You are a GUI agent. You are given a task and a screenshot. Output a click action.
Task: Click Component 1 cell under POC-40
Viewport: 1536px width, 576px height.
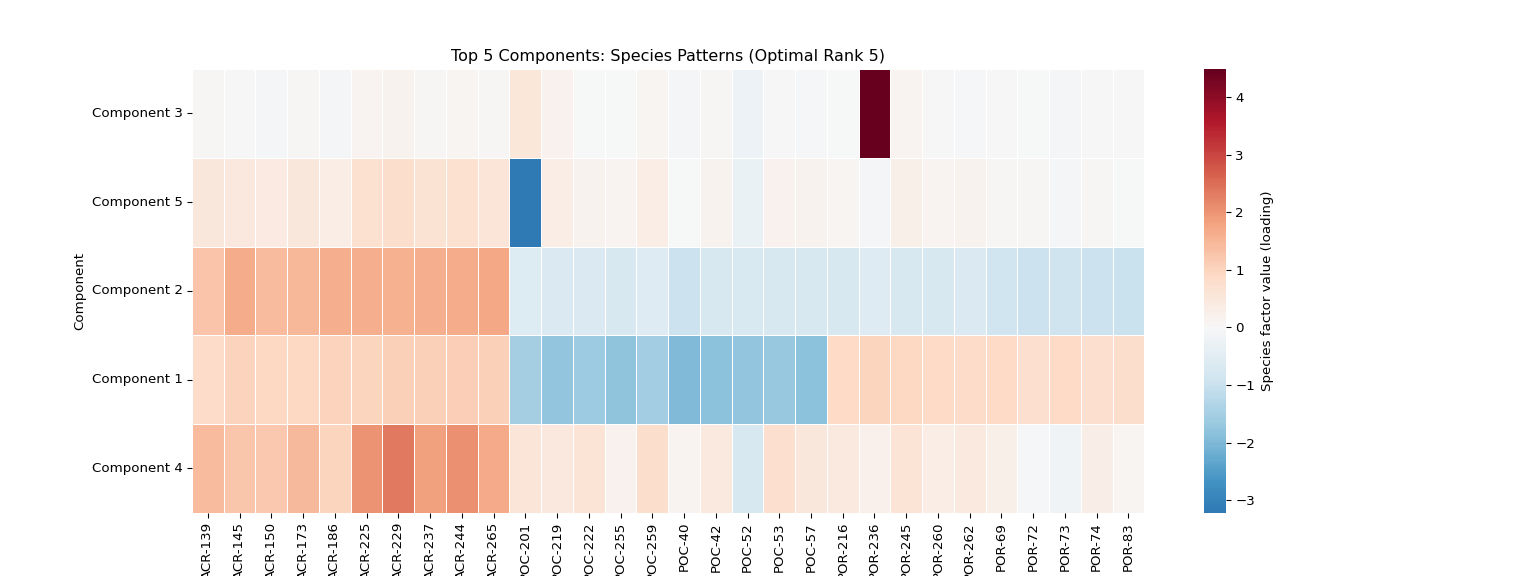(x=684, y=380)
